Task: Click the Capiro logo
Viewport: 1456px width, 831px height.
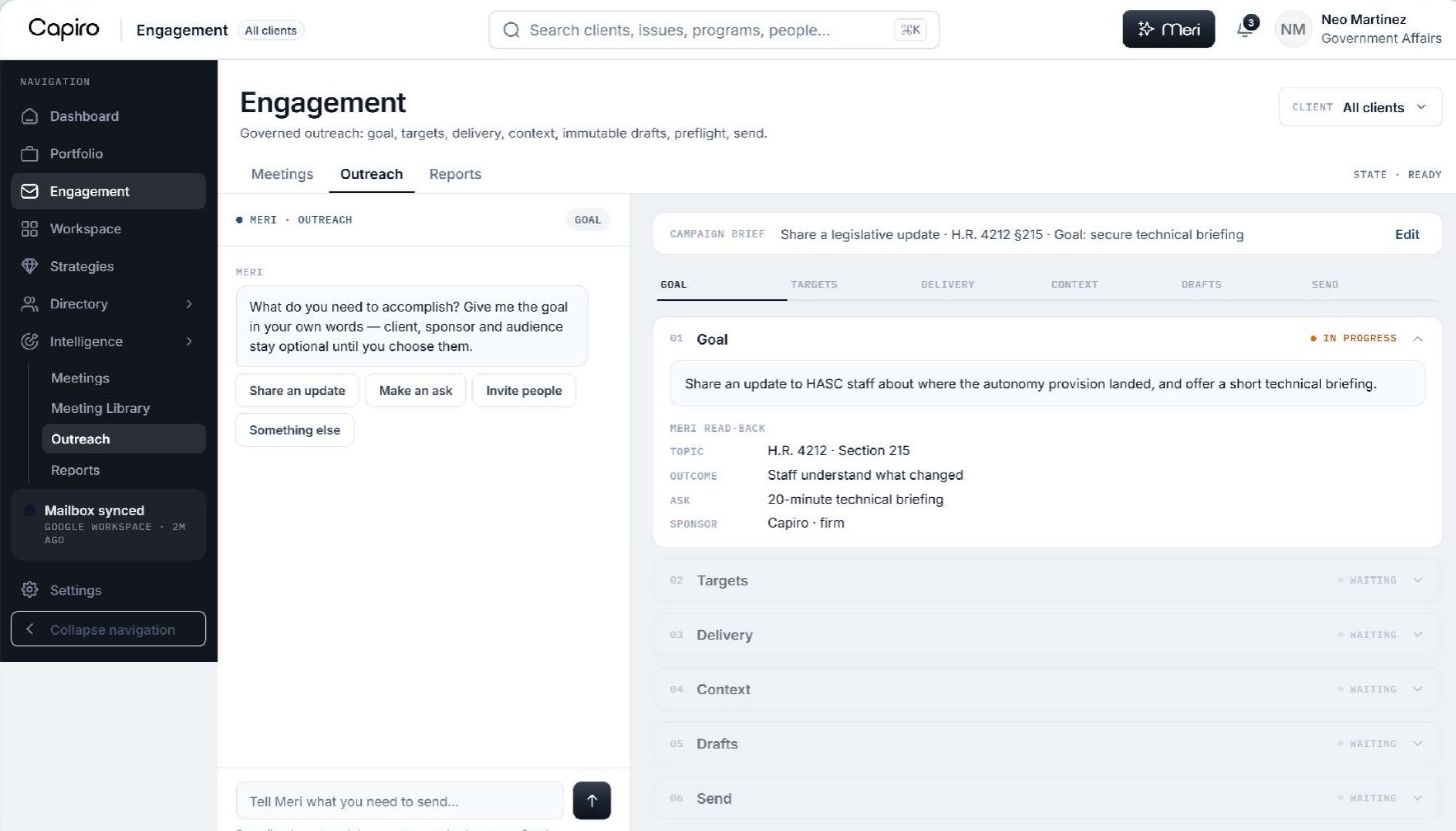Action: tap(63, 29)
